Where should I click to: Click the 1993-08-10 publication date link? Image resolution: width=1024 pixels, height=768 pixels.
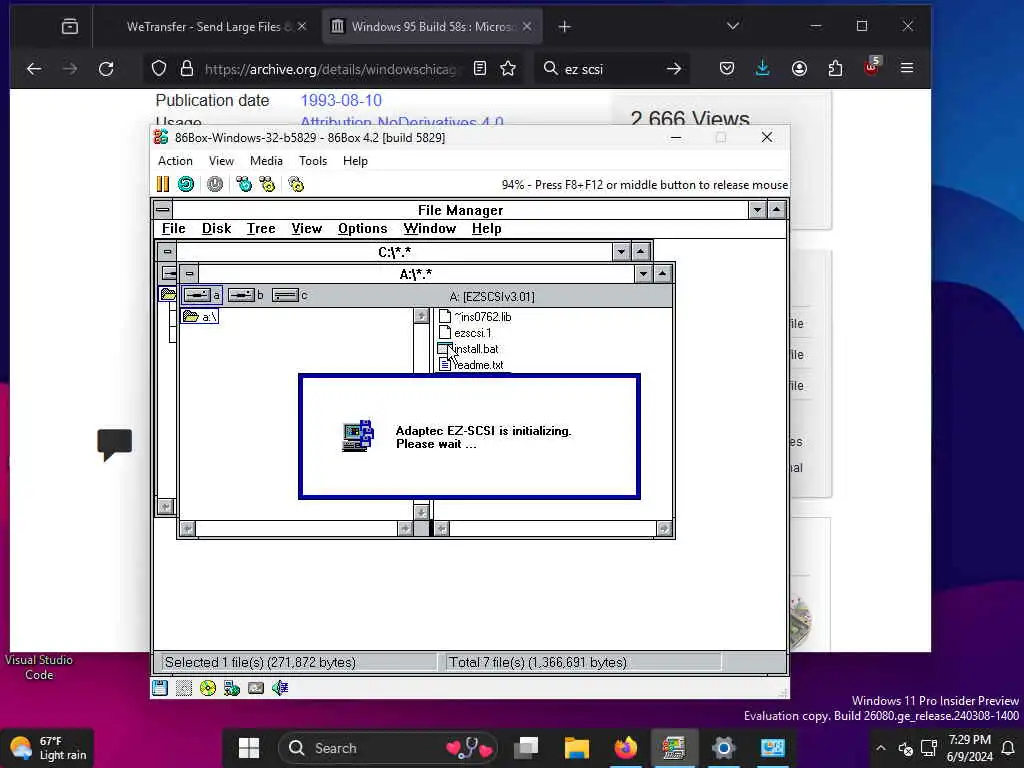(x=341, y=101)
